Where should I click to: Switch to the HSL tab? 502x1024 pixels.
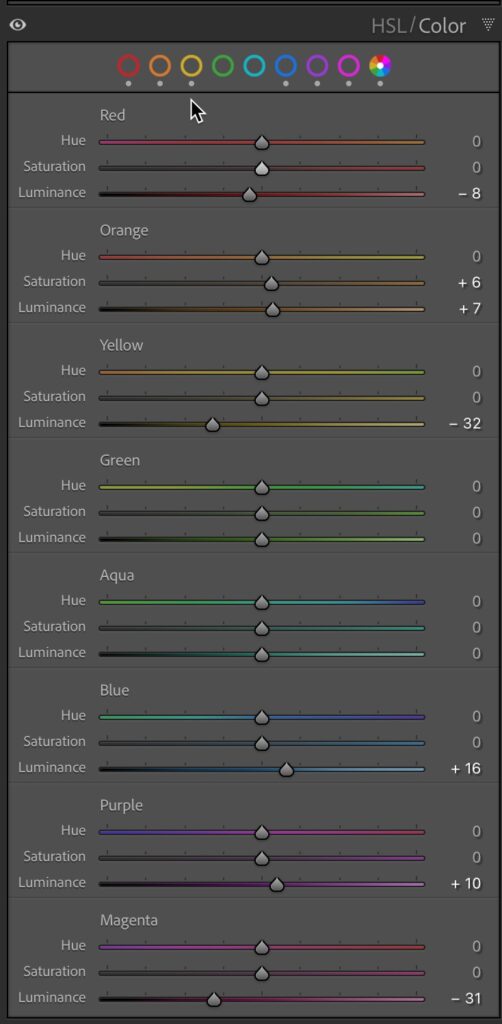[389, 26]
